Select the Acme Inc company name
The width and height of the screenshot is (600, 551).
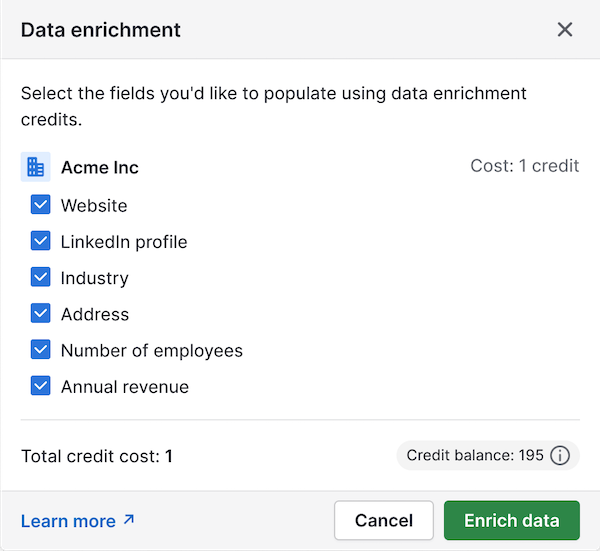99,167
